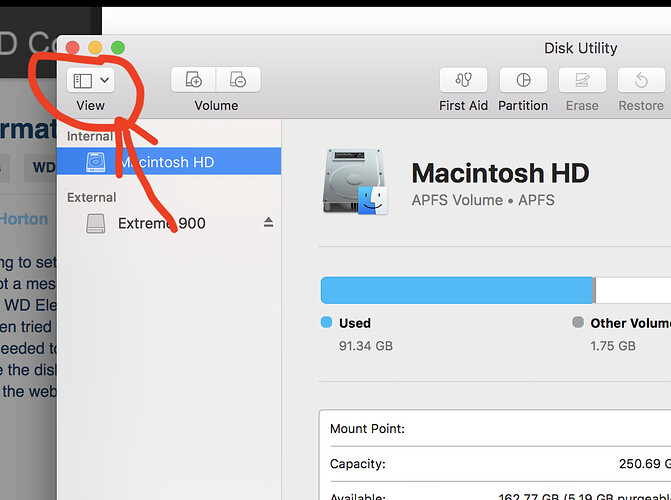The image size is (671, 500).
Task: Click the Erase toolbar icon
Action: tap(582, 80)
